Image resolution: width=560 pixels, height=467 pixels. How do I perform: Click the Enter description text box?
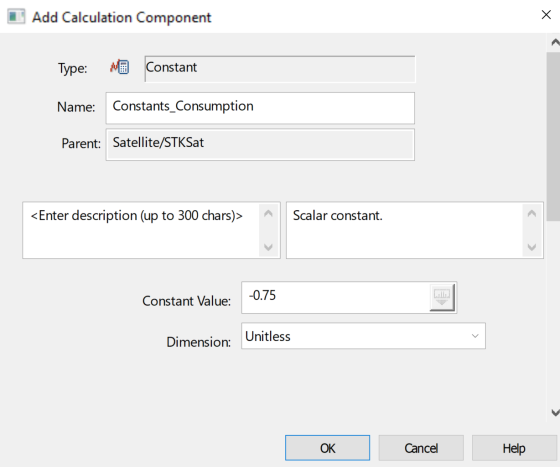[x=141, y=230]
